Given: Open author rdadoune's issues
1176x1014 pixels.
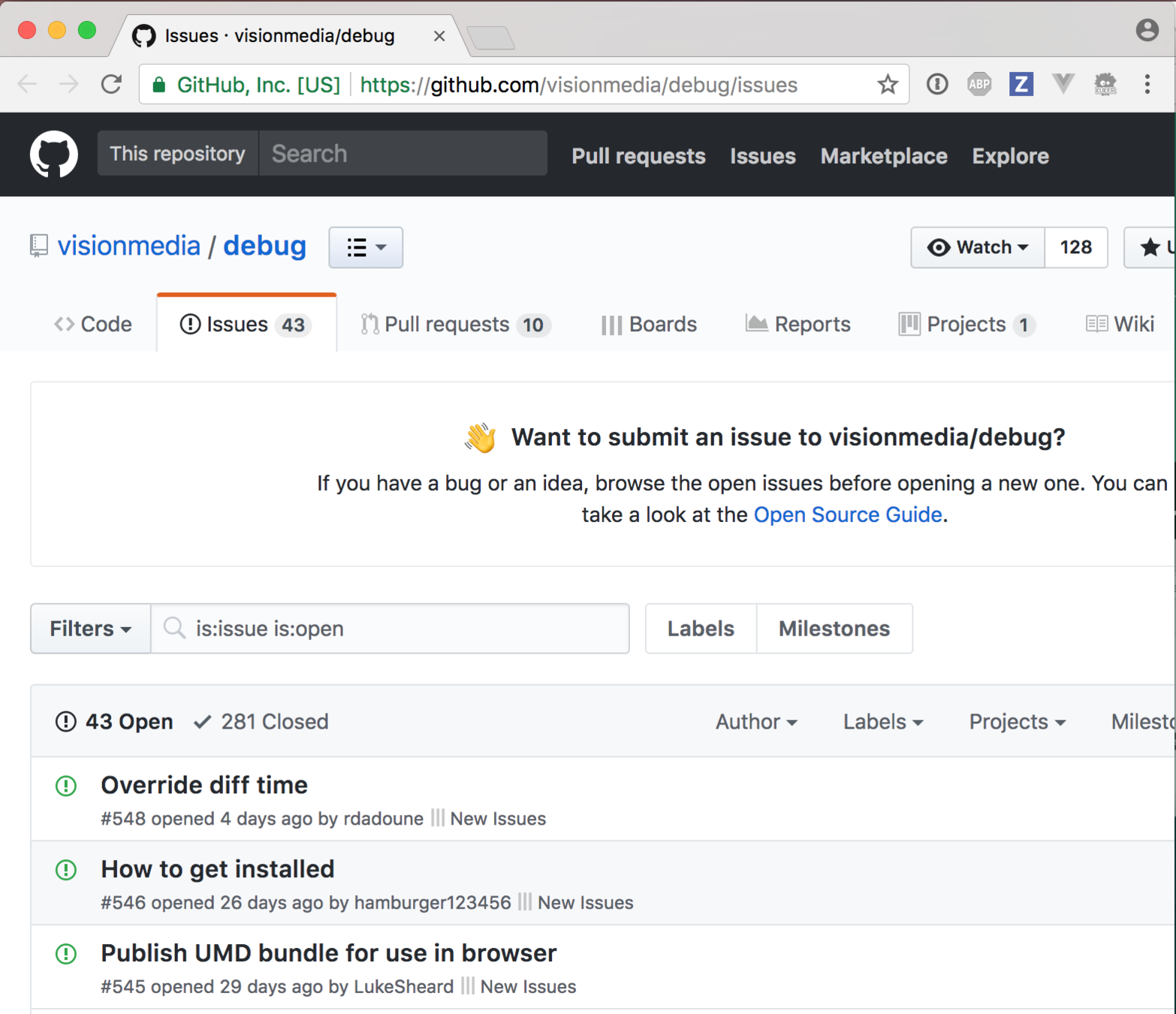Looking at the screenshot, I should (383, 819).
